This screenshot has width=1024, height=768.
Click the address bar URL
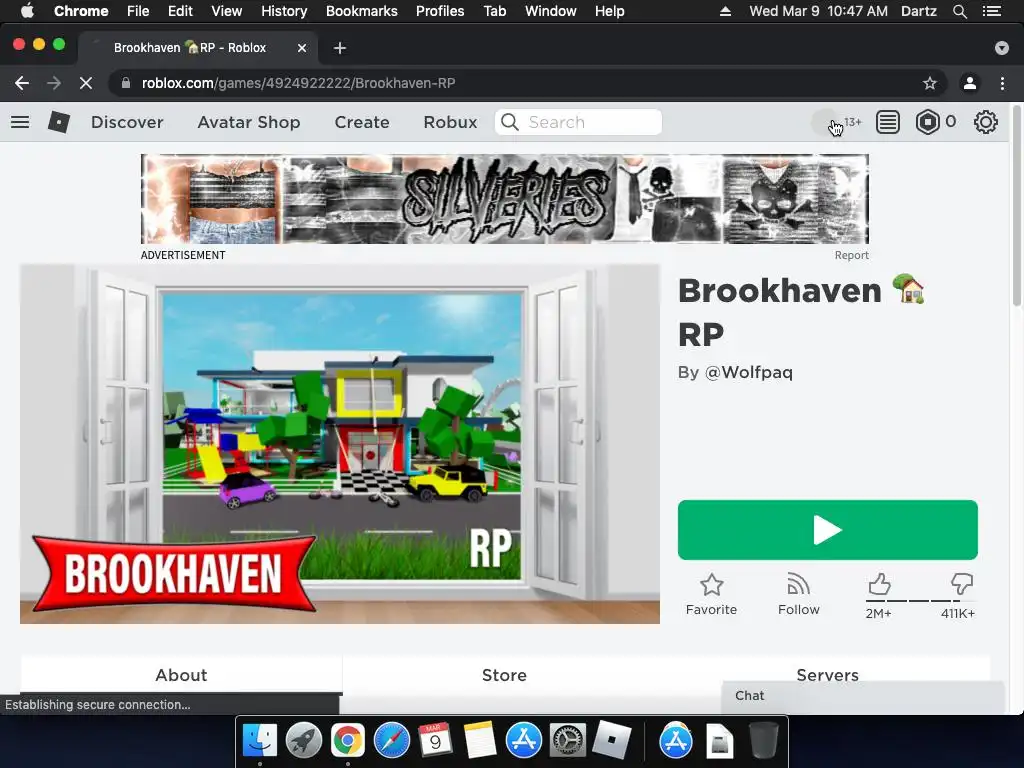click(x=298, y=83)
